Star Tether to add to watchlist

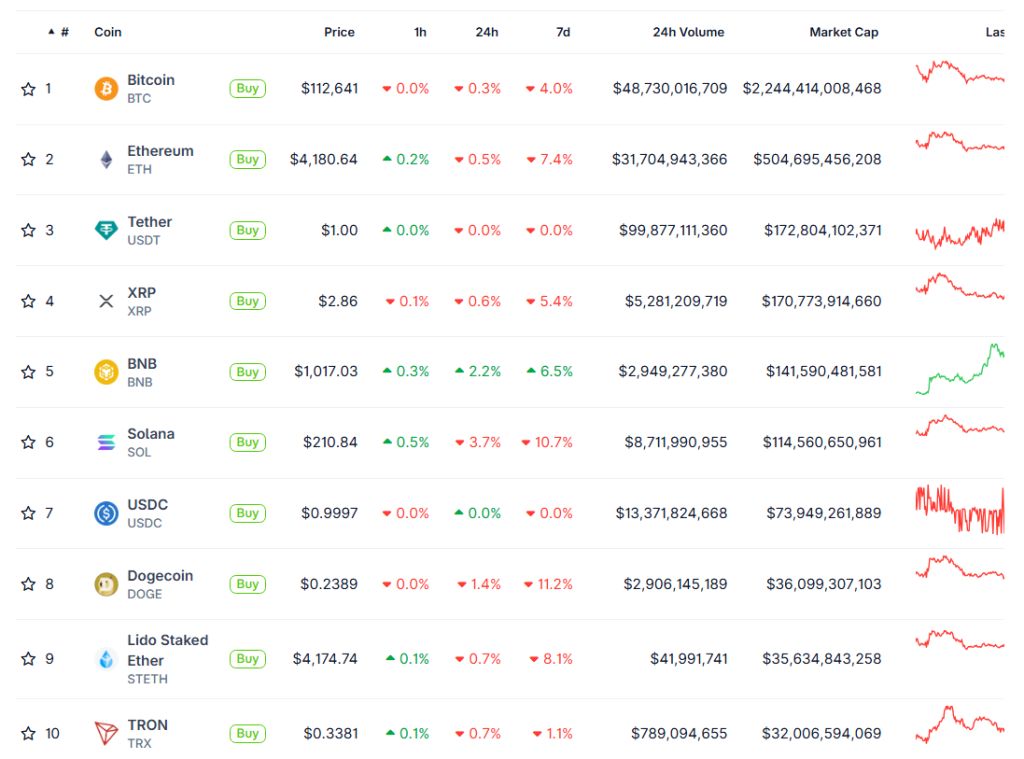28,230
